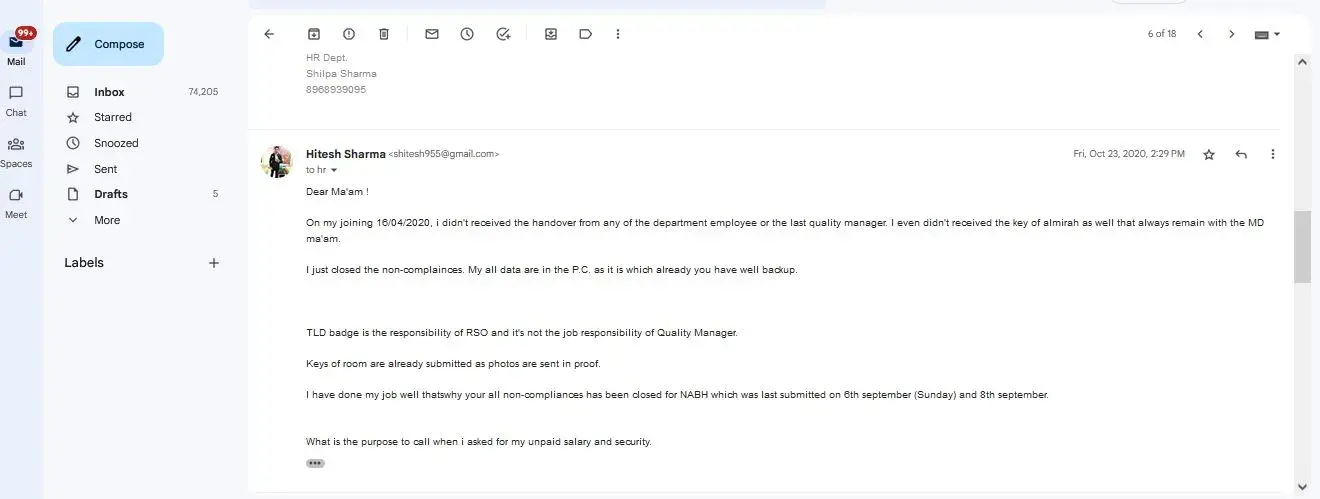Open the Move to folder menu

click(551, 34)
